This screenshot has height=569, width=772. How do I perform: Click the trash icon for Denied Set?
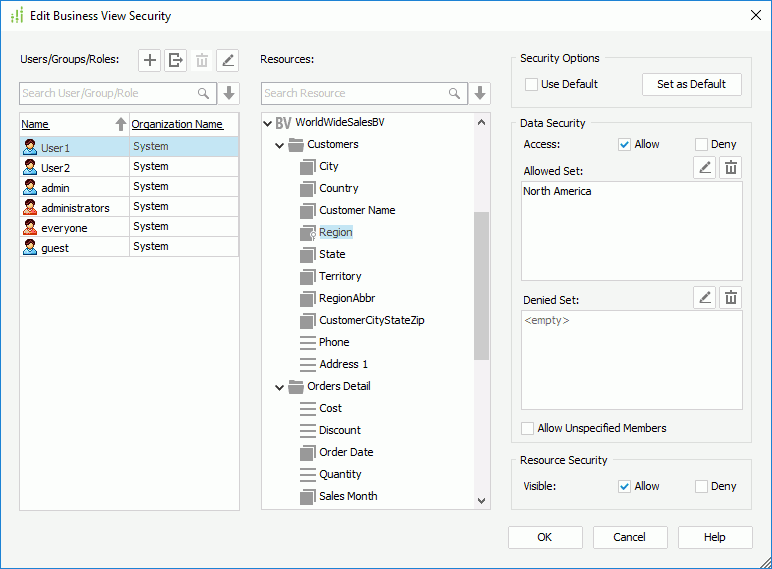pos(731,297)
